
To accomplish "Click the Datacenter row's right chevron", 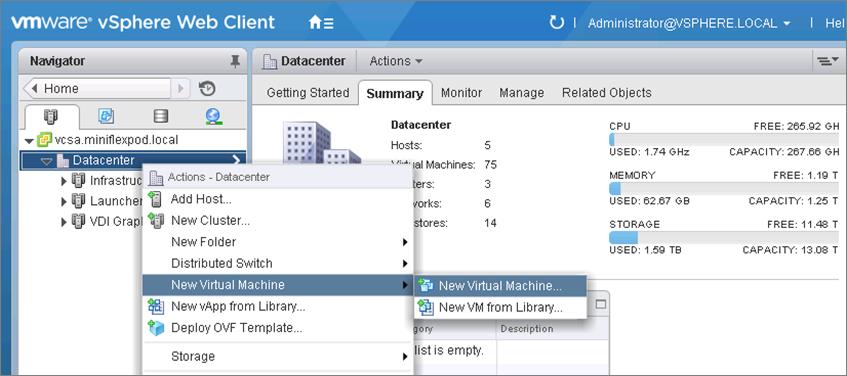I will point(236,160).
